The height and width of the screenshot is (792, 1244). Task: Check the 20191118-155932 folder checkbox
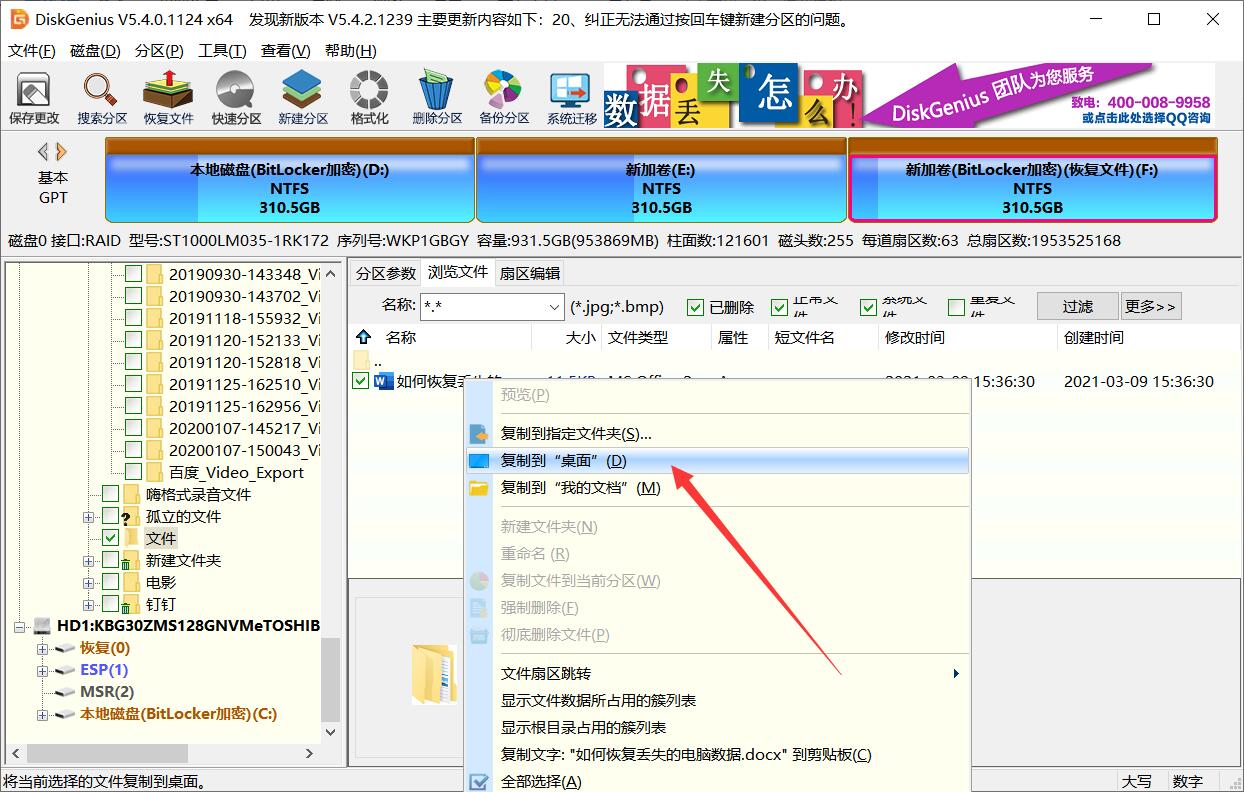point(133,318)
